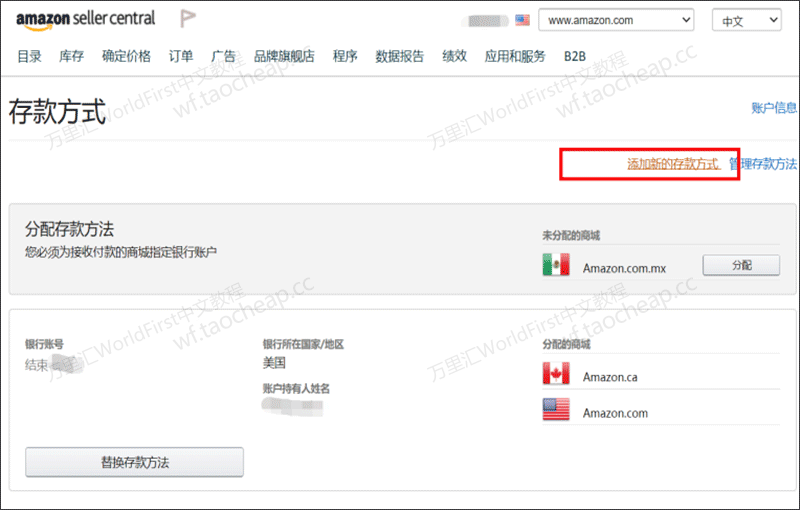Image resolution: width=800 pixels, height=510 pixels.
Task: Open the 品牌旗舰店 menu
Action: 284,56
